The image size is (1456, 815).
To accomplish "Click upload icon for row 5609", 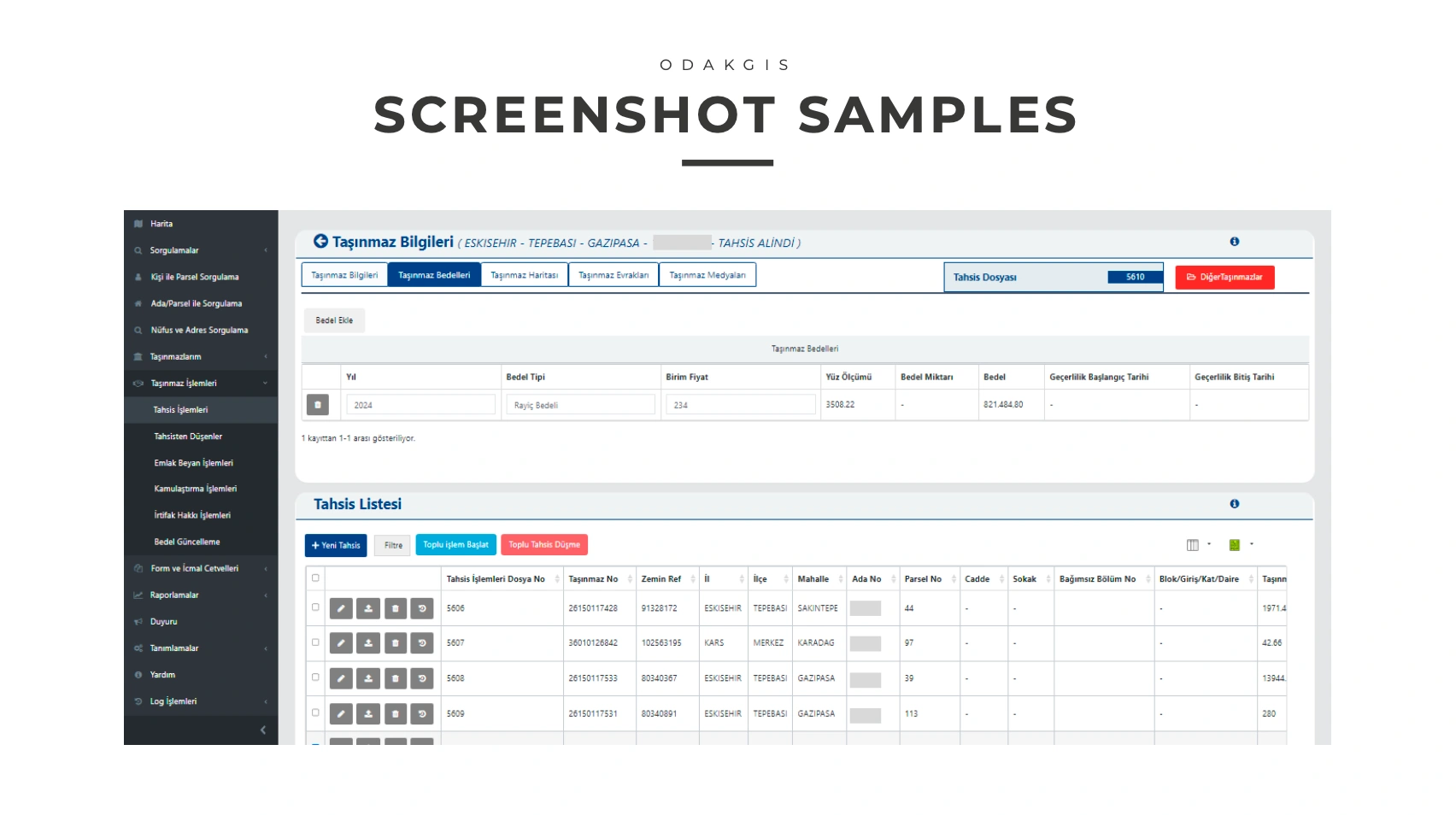I will [368, 713].
